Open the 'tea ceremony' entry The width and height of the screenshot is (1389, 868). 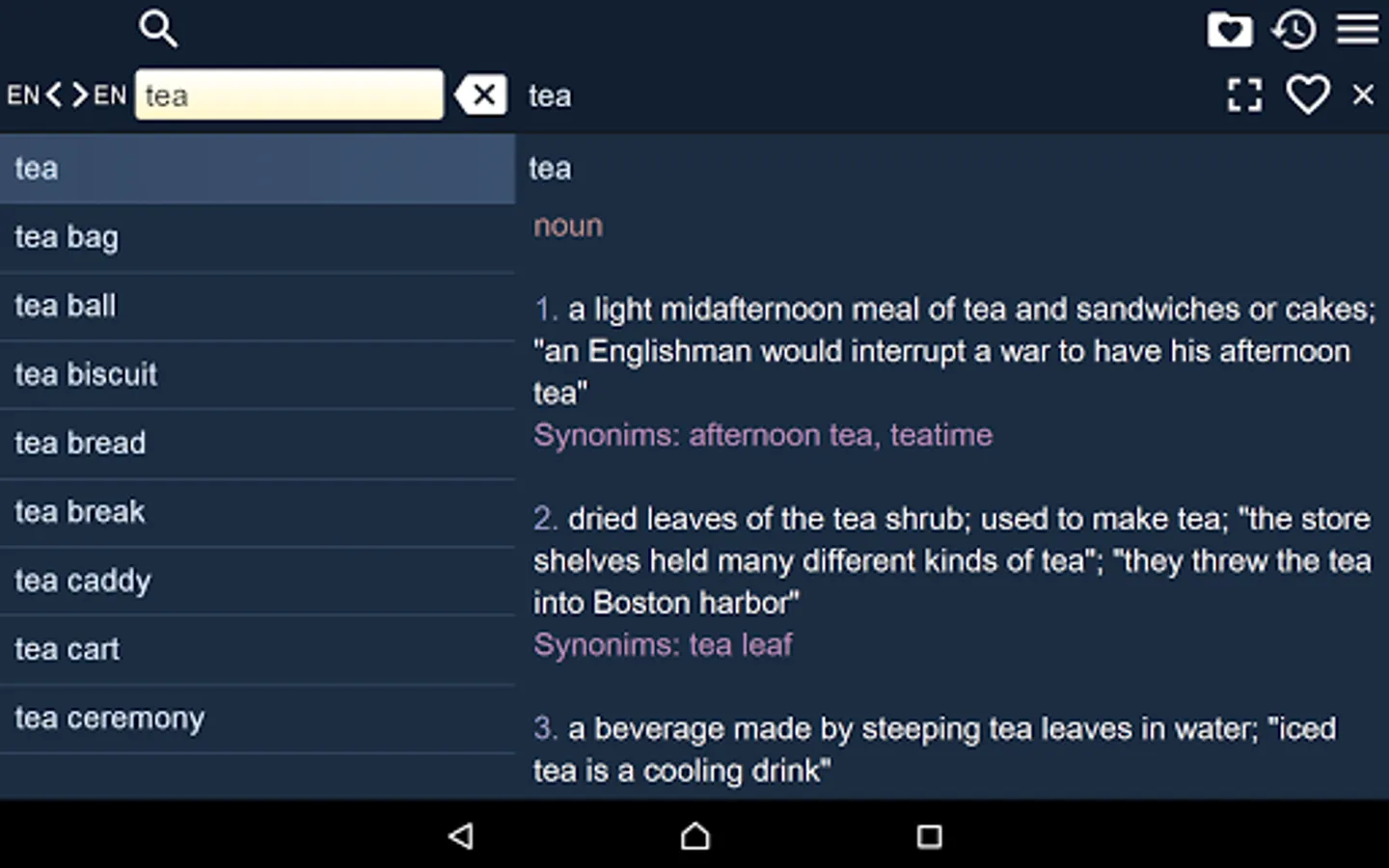point(258,719)
